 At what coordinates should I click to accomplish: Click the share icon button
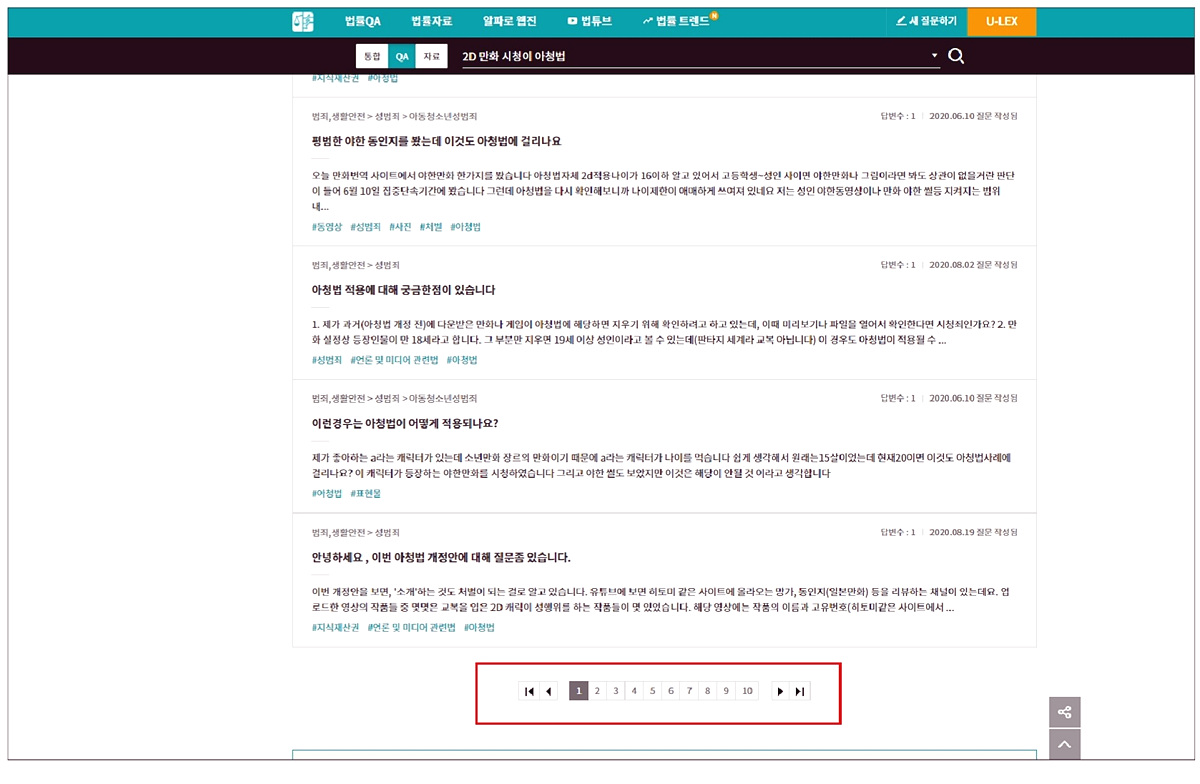[x=1064, y=712]
